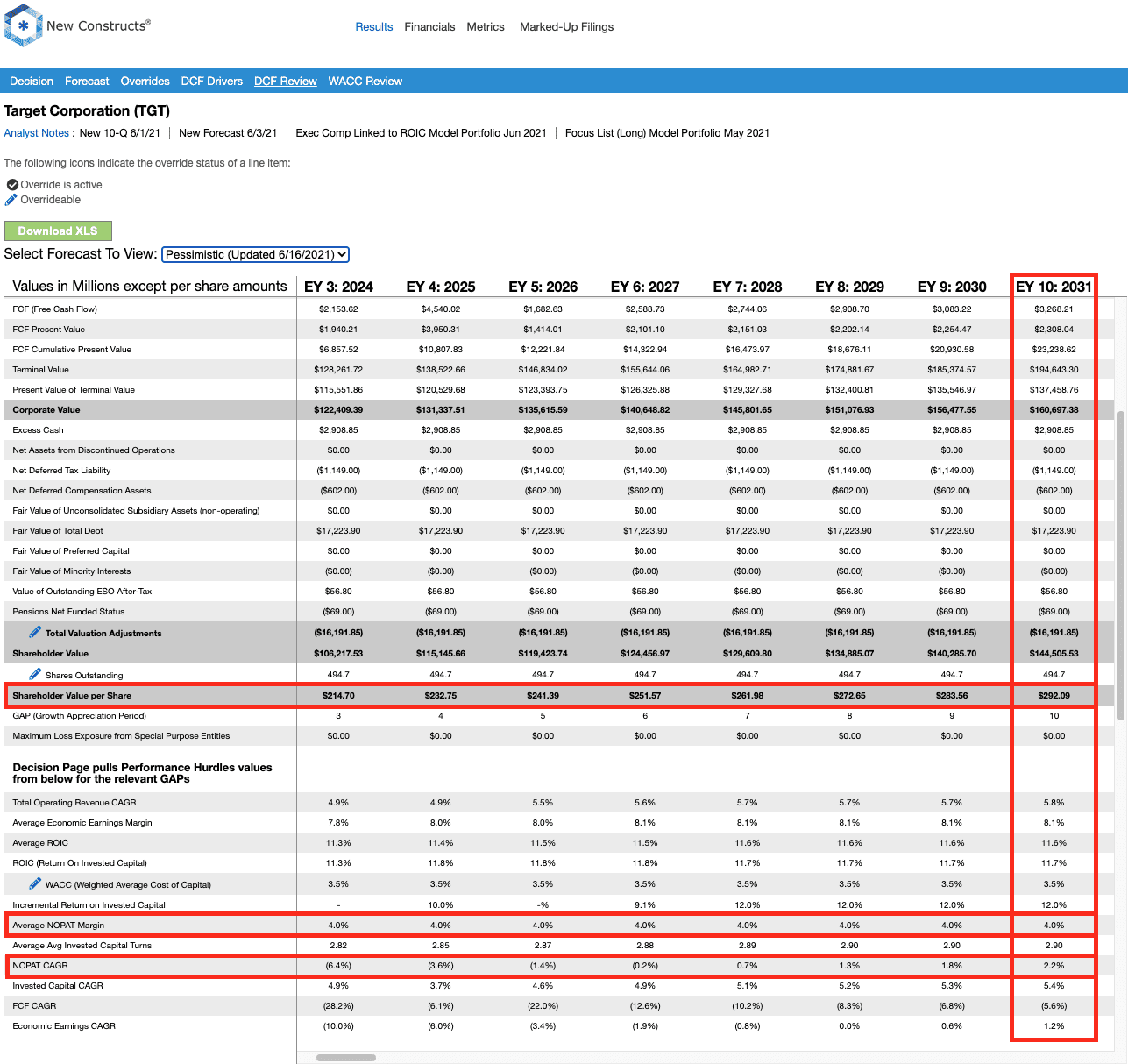Viewport: 1128px width, 1064px height.
Task: Click the Average NOPAT Margin row label
Action: [59, 926]
